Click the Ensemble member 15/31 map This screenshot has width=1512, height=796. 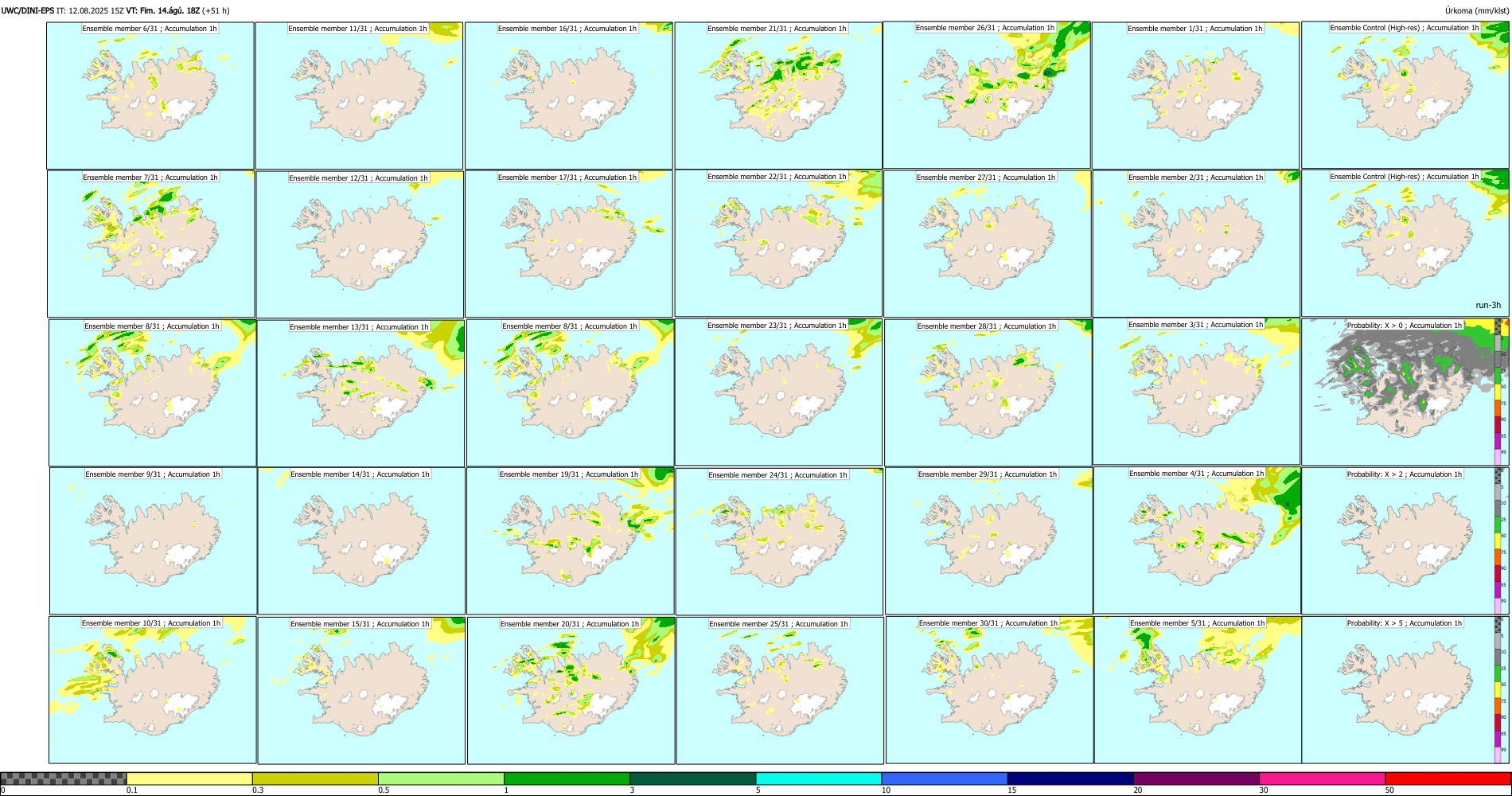[361, 690]
